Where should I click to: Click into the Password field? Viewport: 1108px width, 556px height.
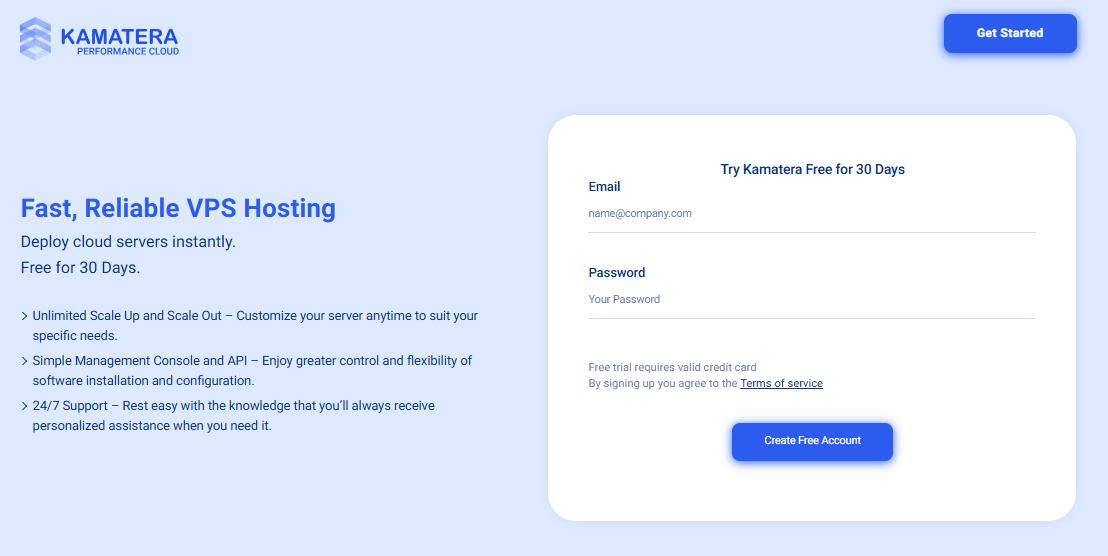click(811, 300)
